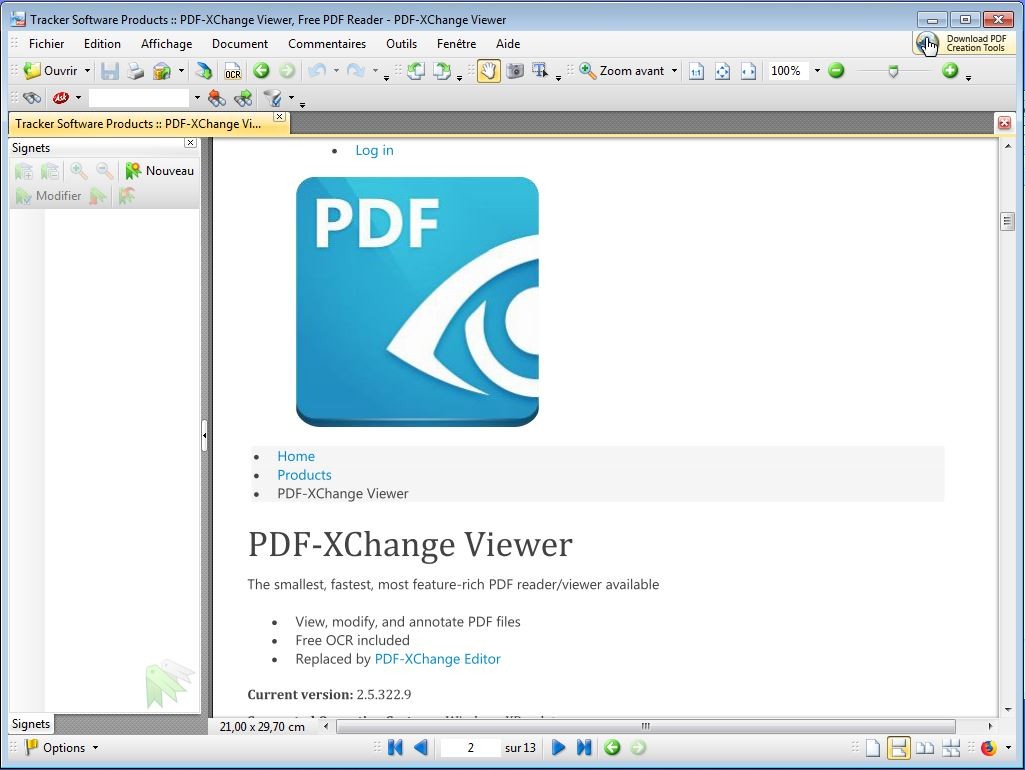This screenshot has height=770, width=1025.
Task: Open the Ouvrir dropdown arrow
Action: pyautogui.click(x=87, y=71)
